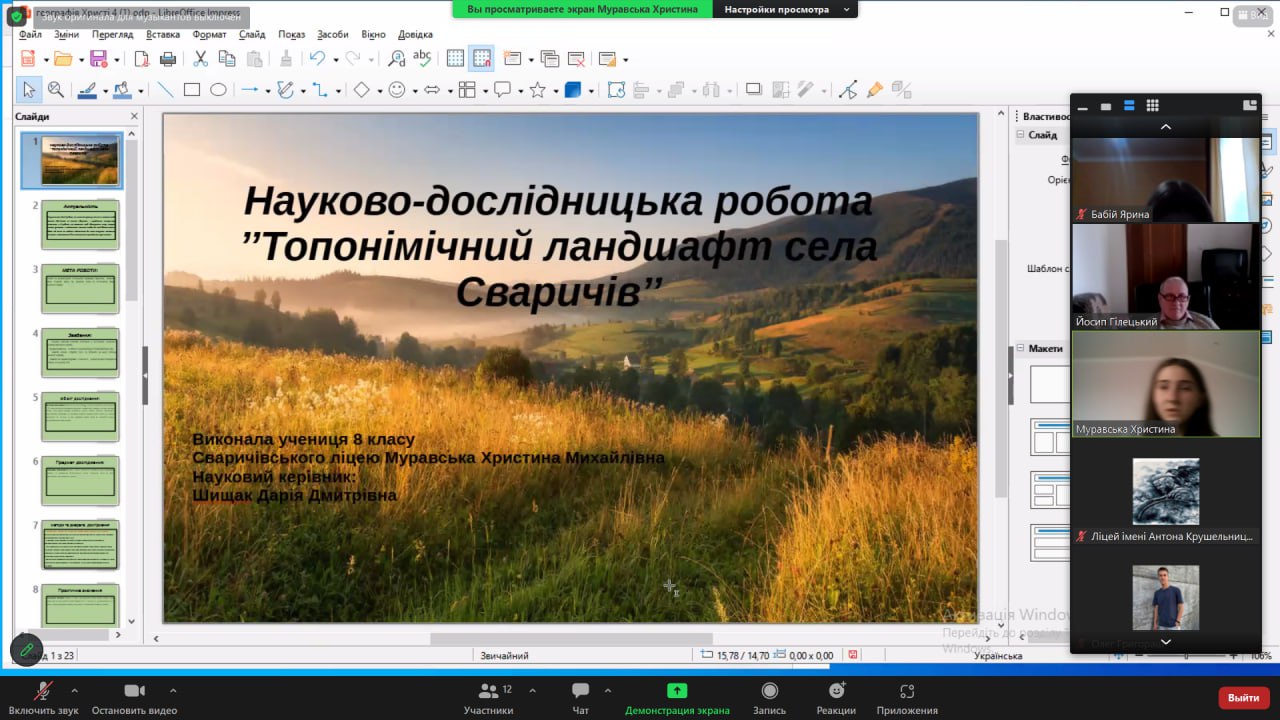Click the Звичайний status bar entry
Viewport: 1280px width, 720px height.
point(504,656)
